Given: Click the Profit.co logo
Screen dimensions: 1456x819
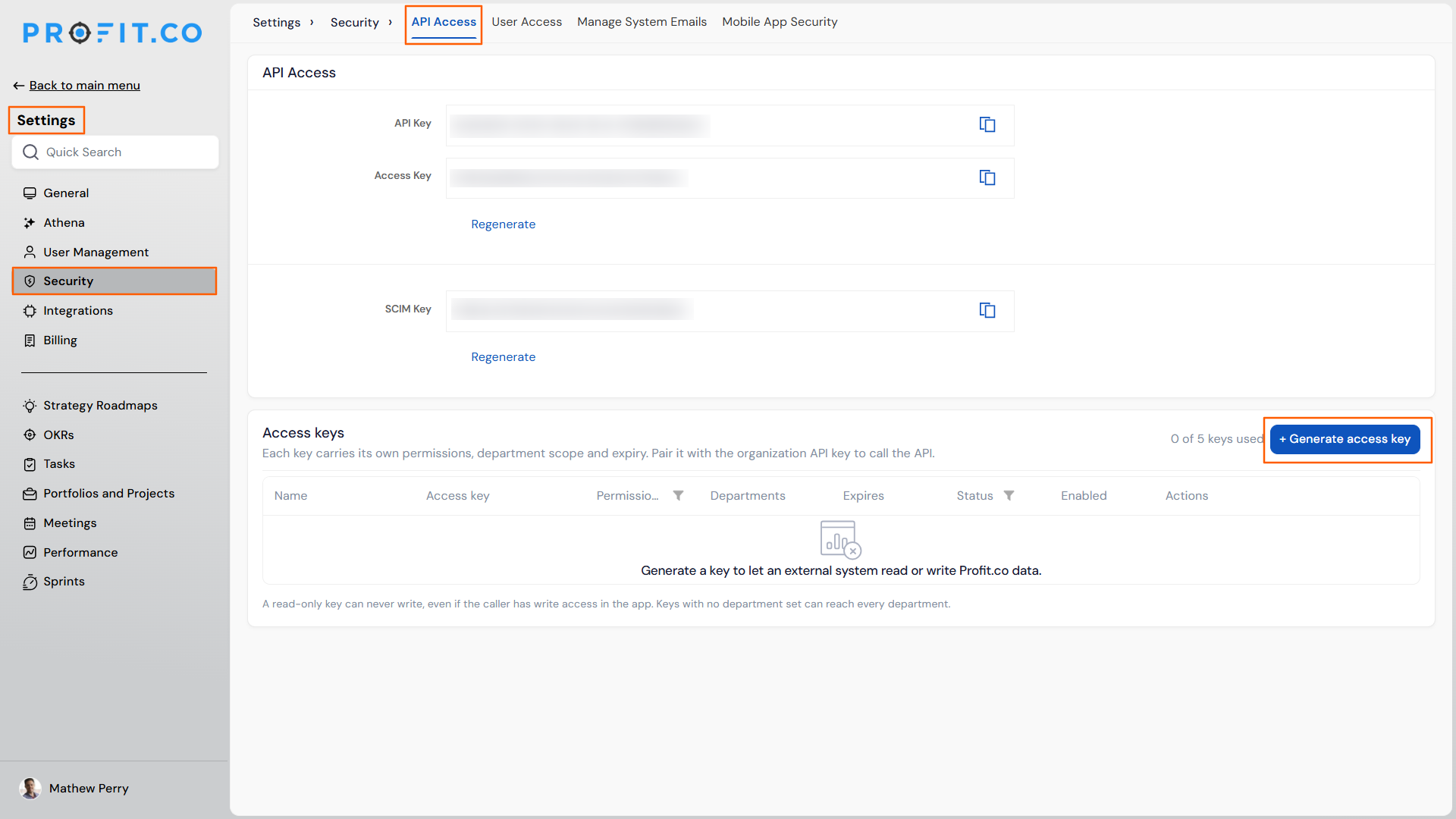Looking at the screenshot, I should tap(112, 33).
